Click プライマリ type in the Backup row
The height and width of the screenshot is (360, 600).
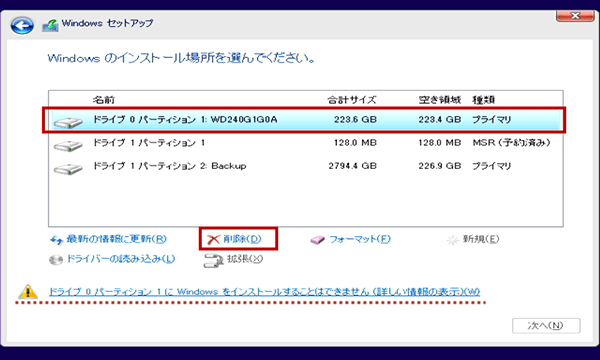492,166
